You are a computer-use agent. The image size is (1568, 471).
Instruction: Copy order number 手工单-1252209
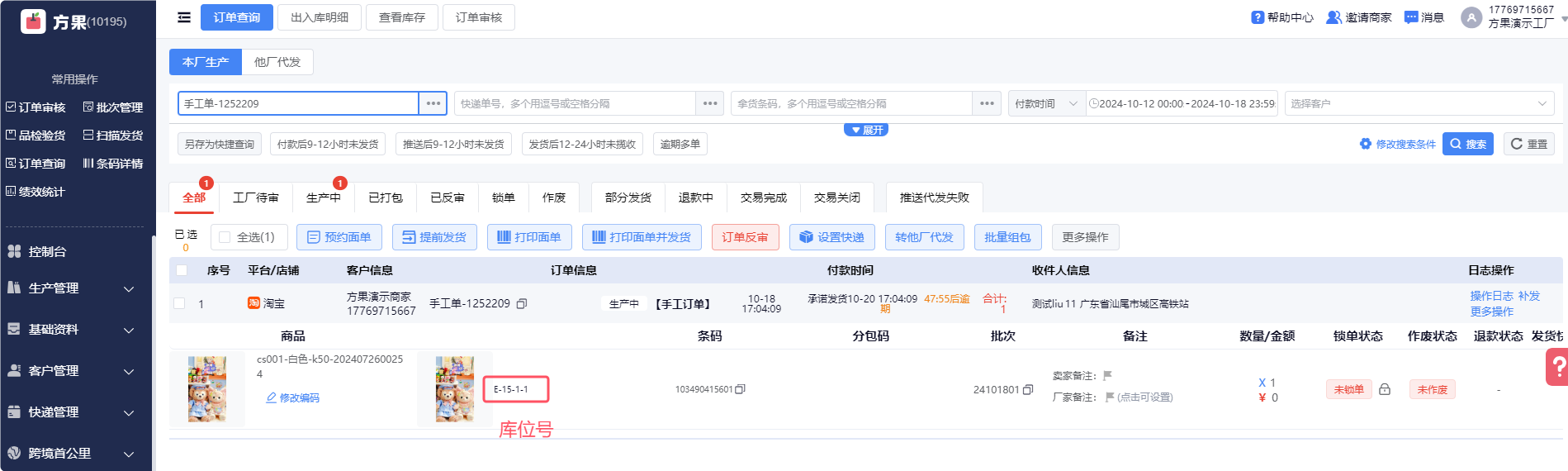[x=522, y=304]
